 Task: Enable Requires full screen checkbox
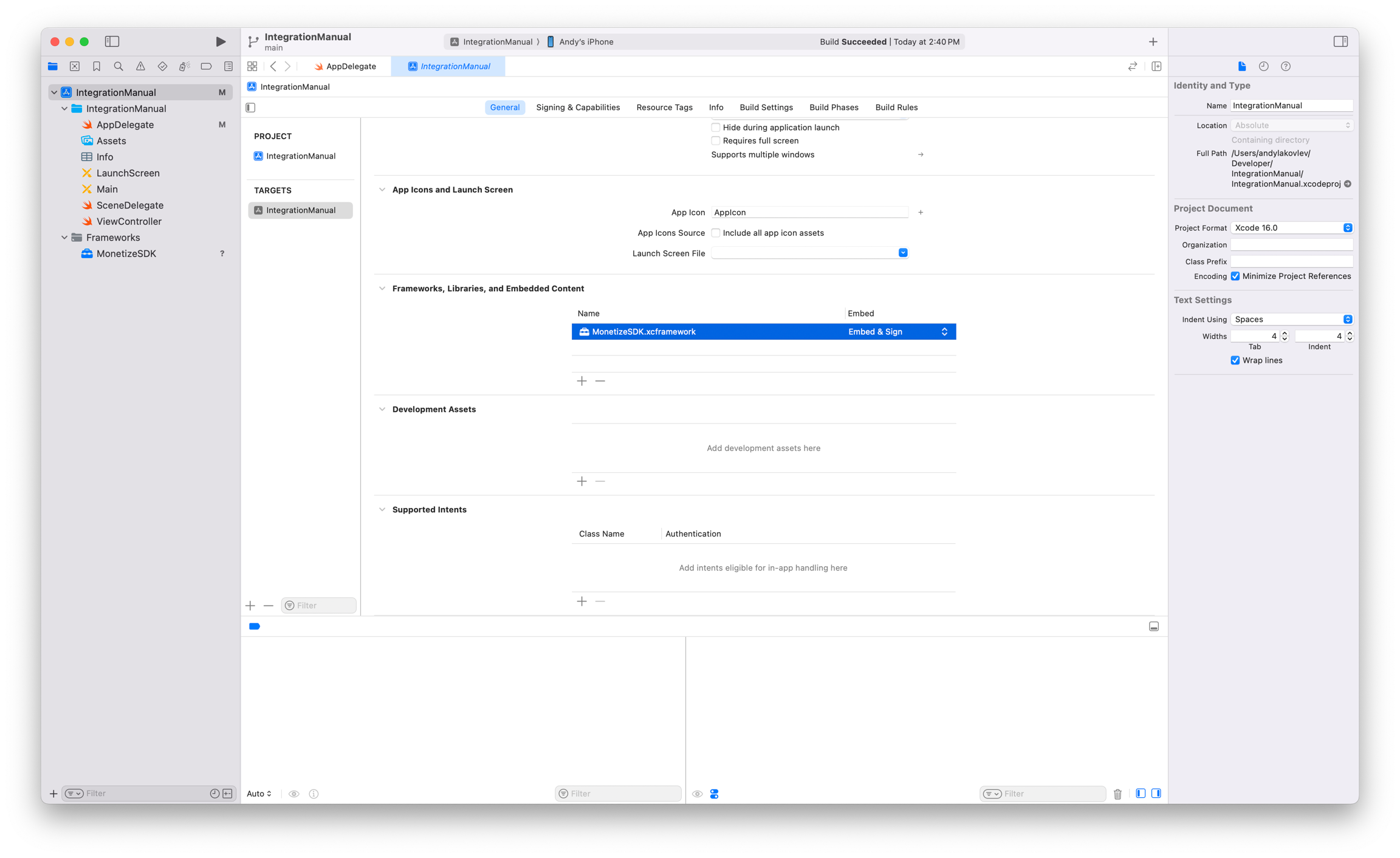tap(716, 140)
